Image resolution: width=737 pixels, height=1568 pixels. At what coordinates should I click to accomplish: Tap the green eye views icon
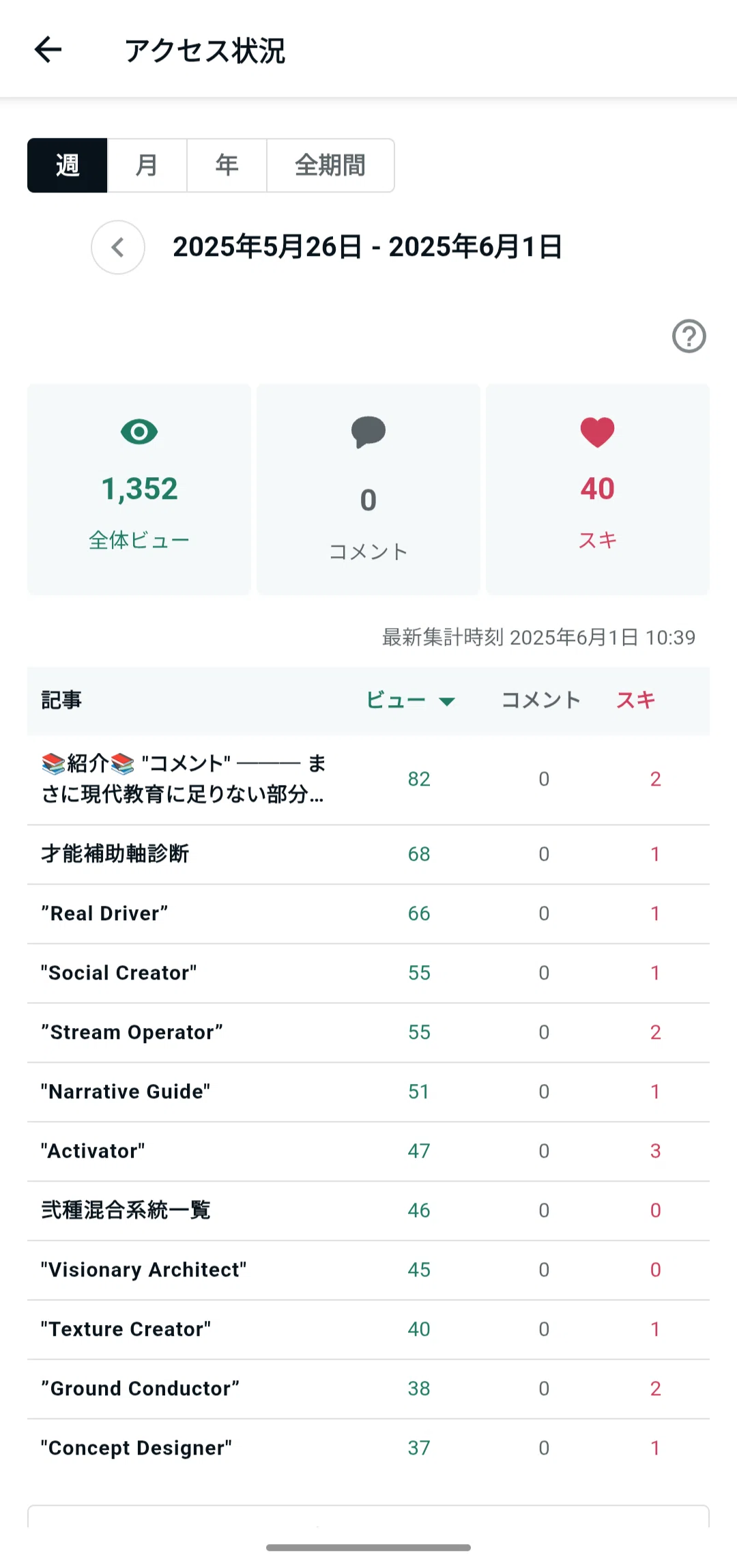139,431
